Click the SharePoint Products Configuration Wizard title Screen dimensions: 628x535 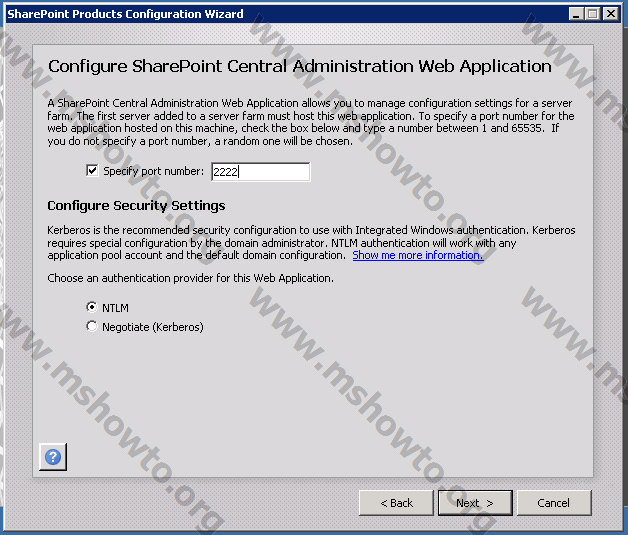tap(125, 14)
